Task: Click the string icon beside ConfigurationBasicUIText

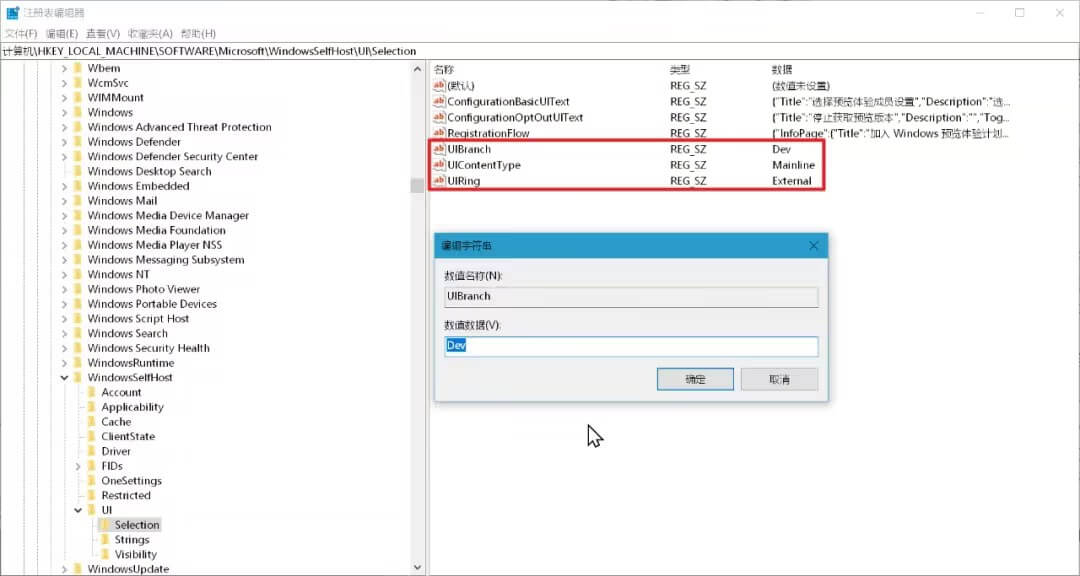Action: click(x=438, y=101)
